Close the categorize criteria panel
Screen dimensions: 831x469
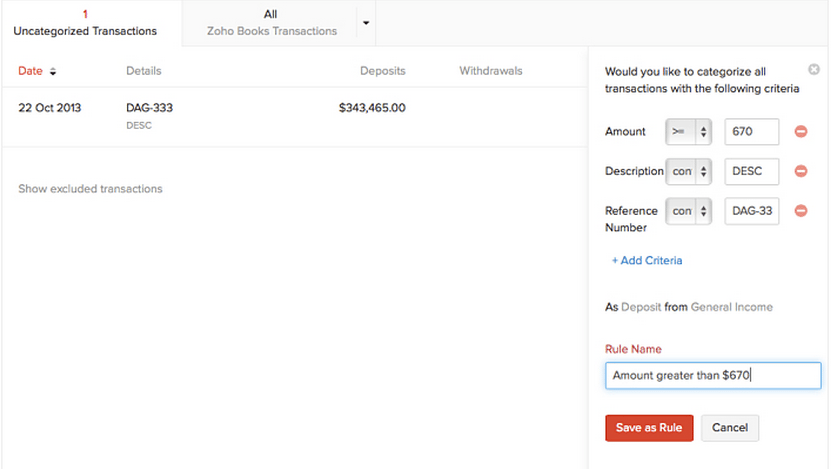click(x=814, y=69)
